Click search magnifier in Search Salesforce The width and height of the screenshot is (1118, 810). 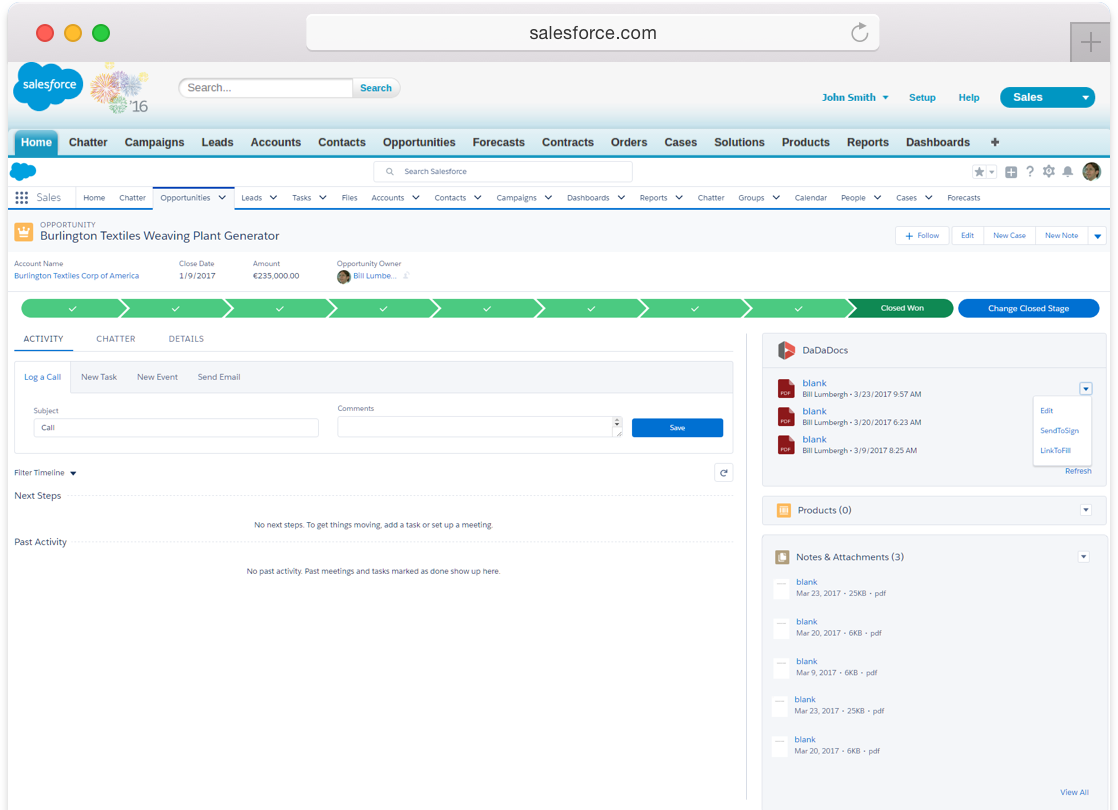click(x=389, y=171)
